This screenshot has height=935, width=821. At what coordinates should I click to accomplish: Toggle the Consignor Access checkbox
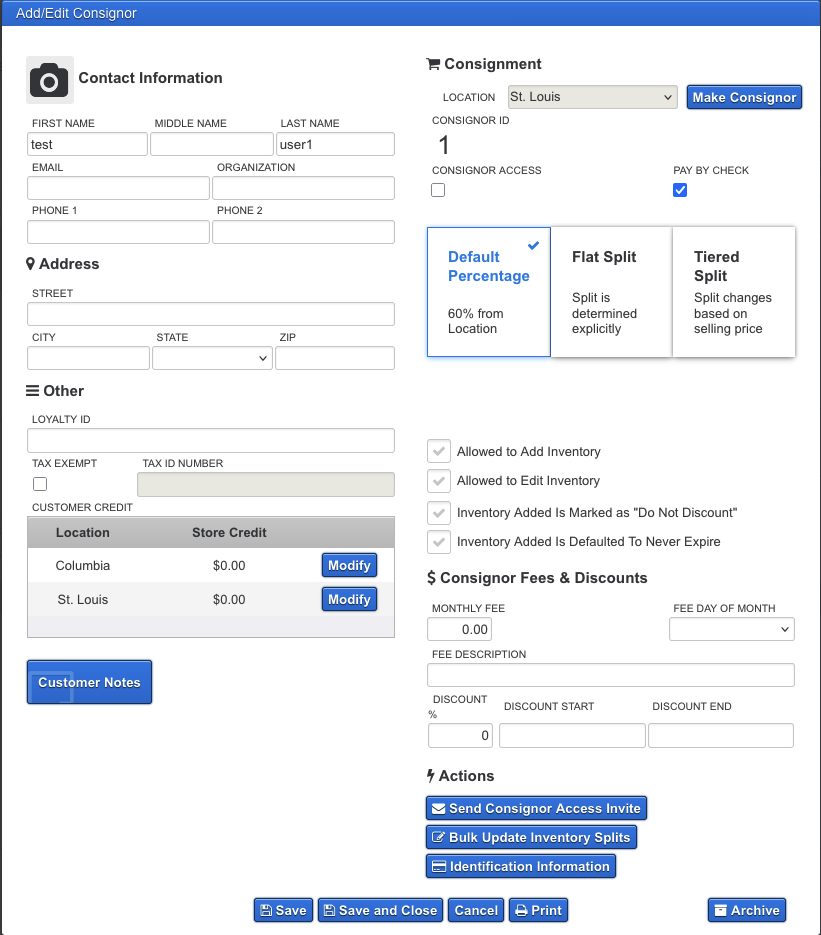438,190
